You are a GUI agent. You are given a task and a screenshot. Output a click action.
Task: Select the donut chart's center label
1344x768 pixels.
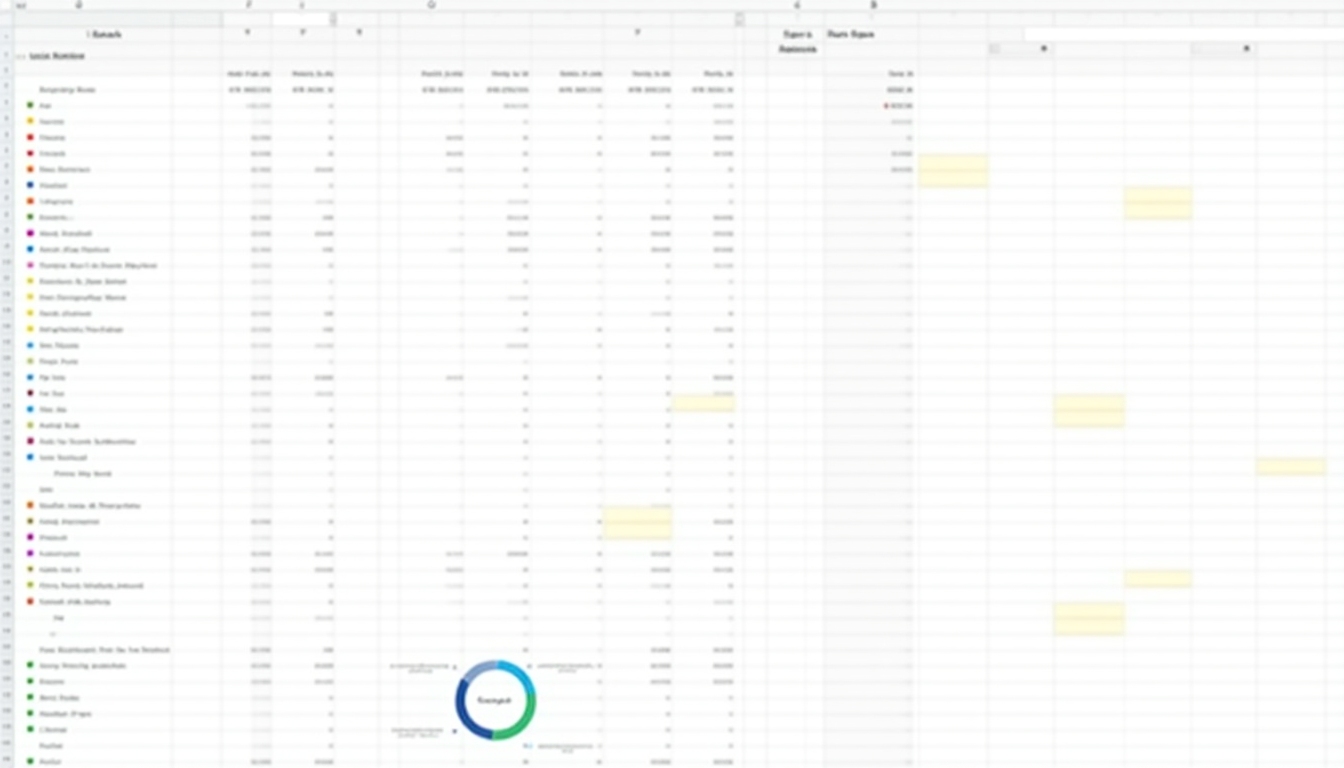point(495,701)
